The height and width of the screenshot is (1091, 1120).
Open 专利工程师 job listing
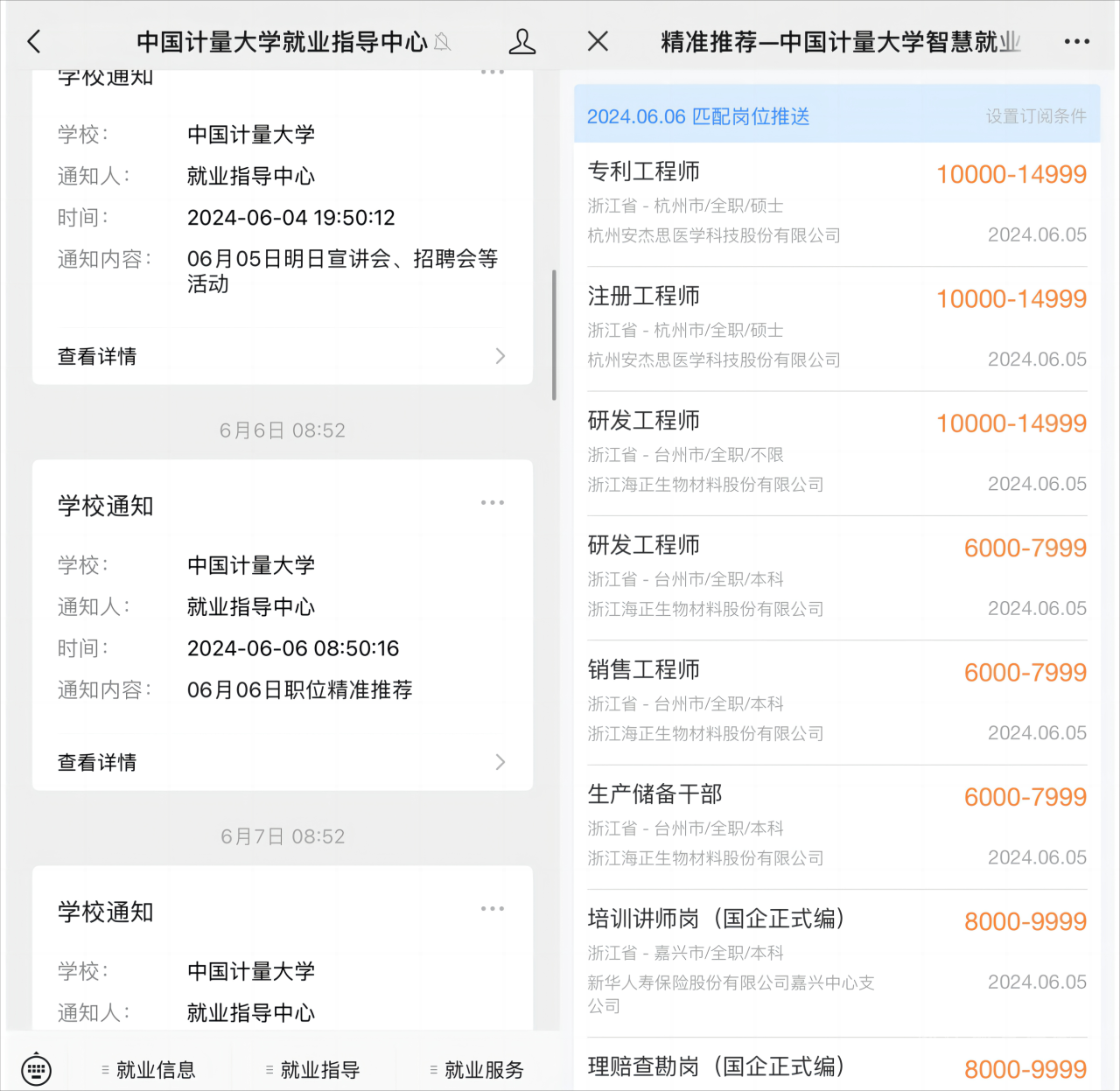(836, 204)
